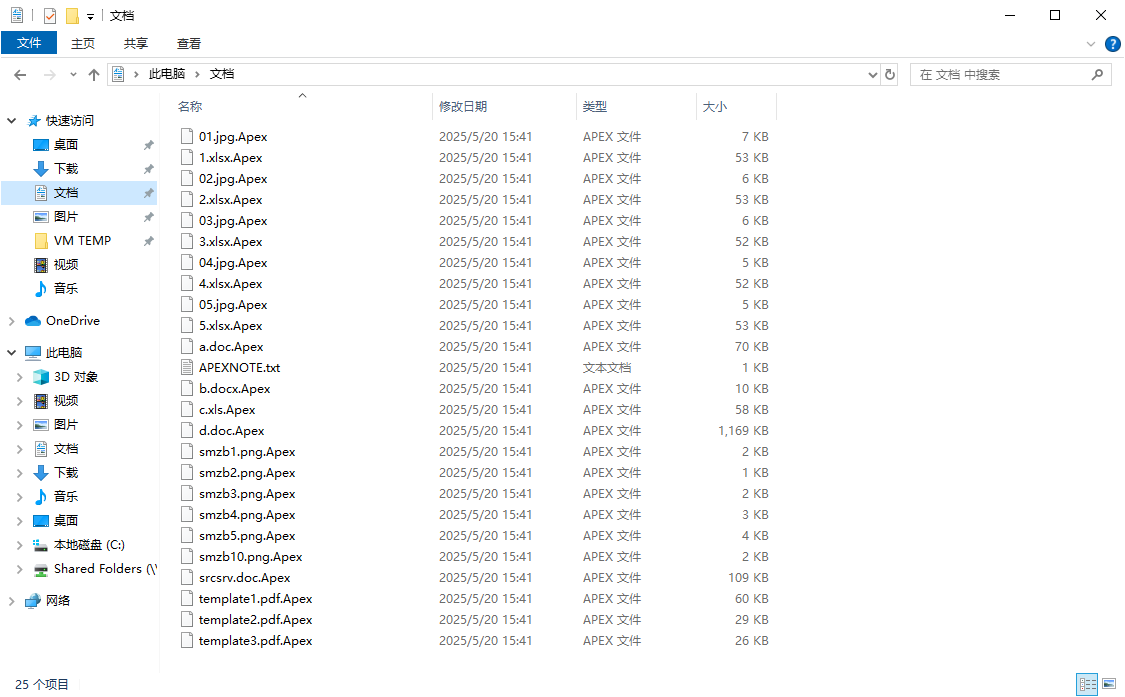This screenshot has height=697, width=1125.
Task: Expand the ribbon with the chevron
Action: 1091,44
